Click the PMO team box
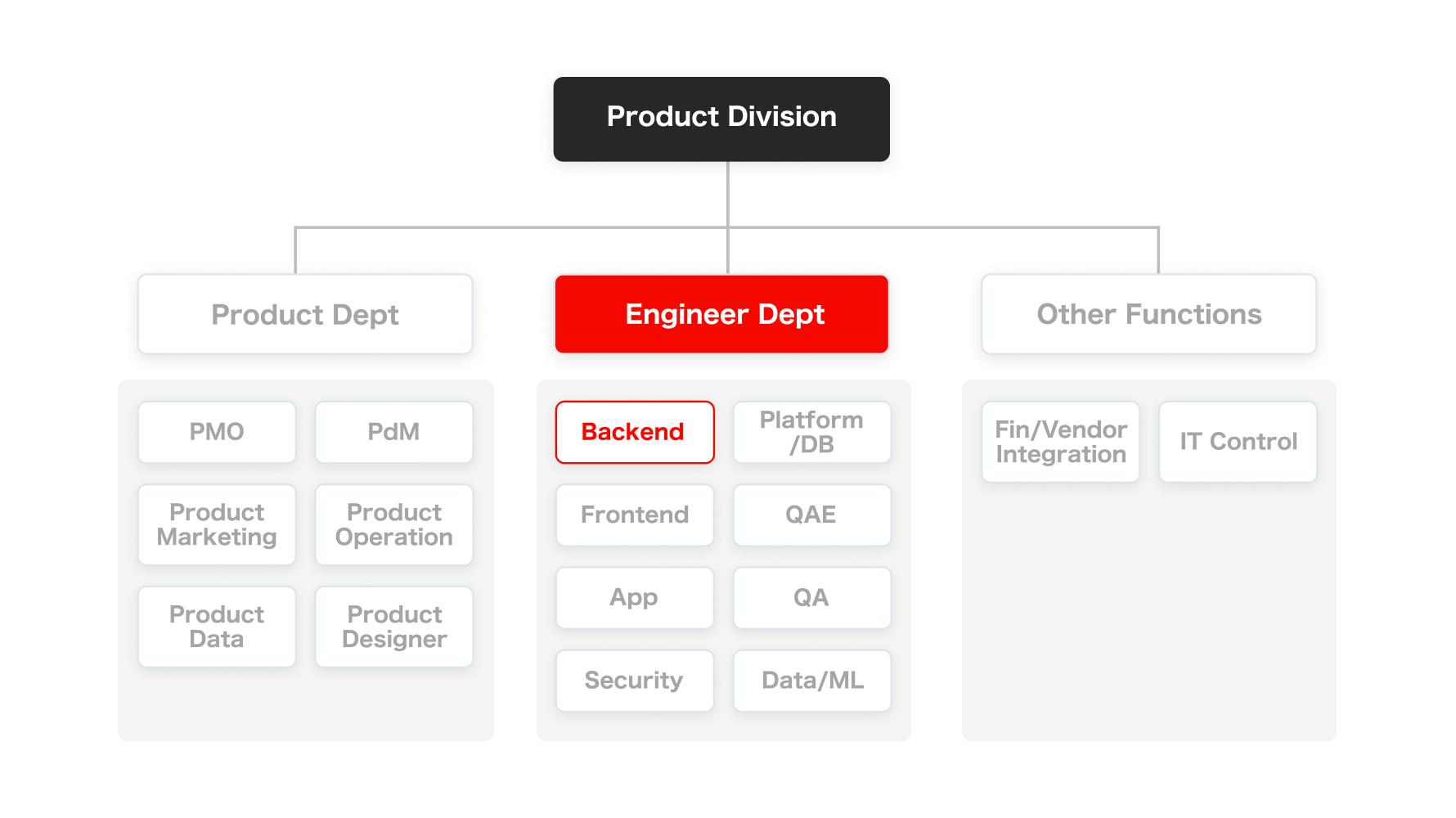 point(217,432)
